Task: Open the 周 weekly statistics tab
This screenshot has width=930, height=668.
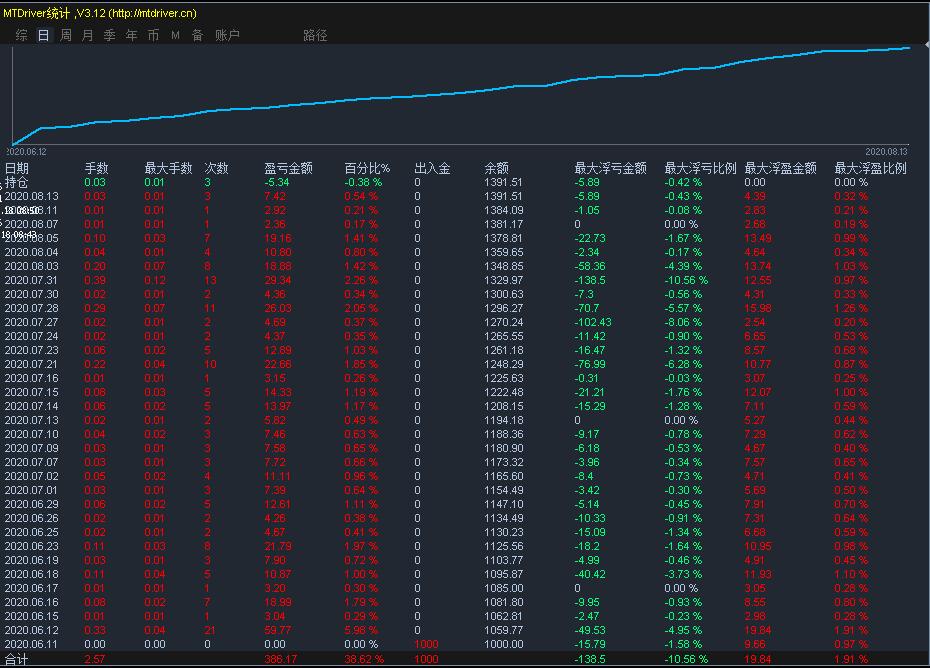Action: [x=65, y=35]
